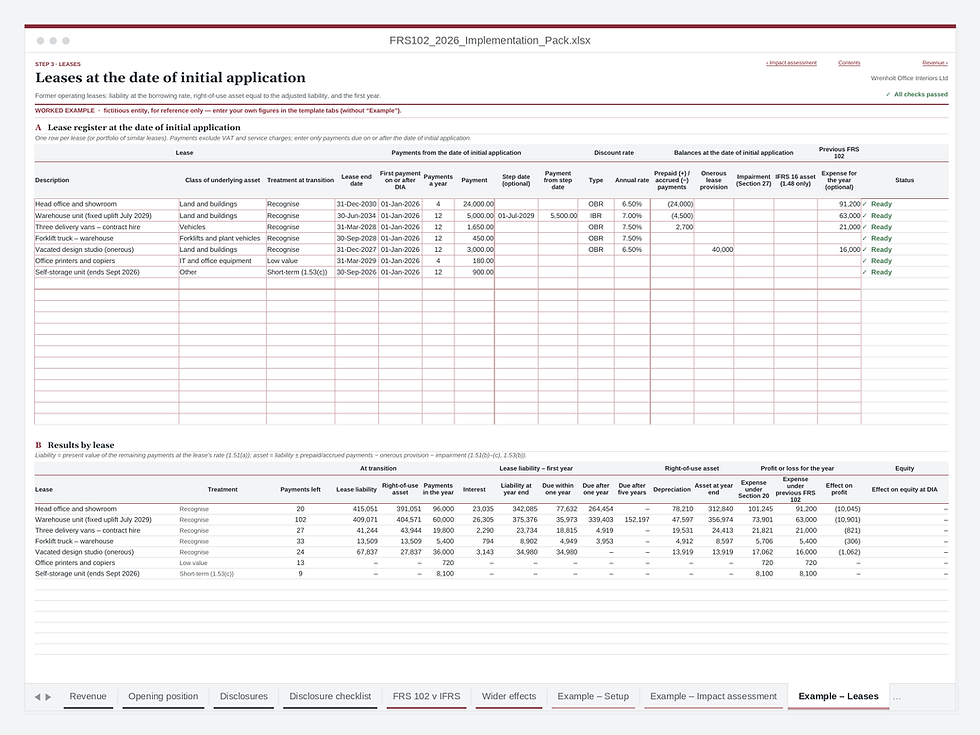Switch to the Opening position tab
This screenshot has width=980, height=735.
click(x=163, y=696)
